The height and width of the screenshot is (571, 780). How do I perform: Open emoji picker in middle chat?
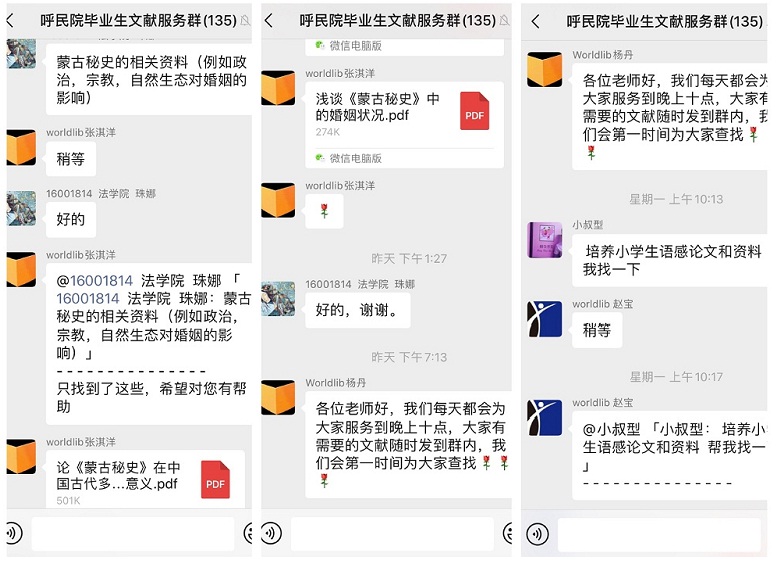click(507, 533)
